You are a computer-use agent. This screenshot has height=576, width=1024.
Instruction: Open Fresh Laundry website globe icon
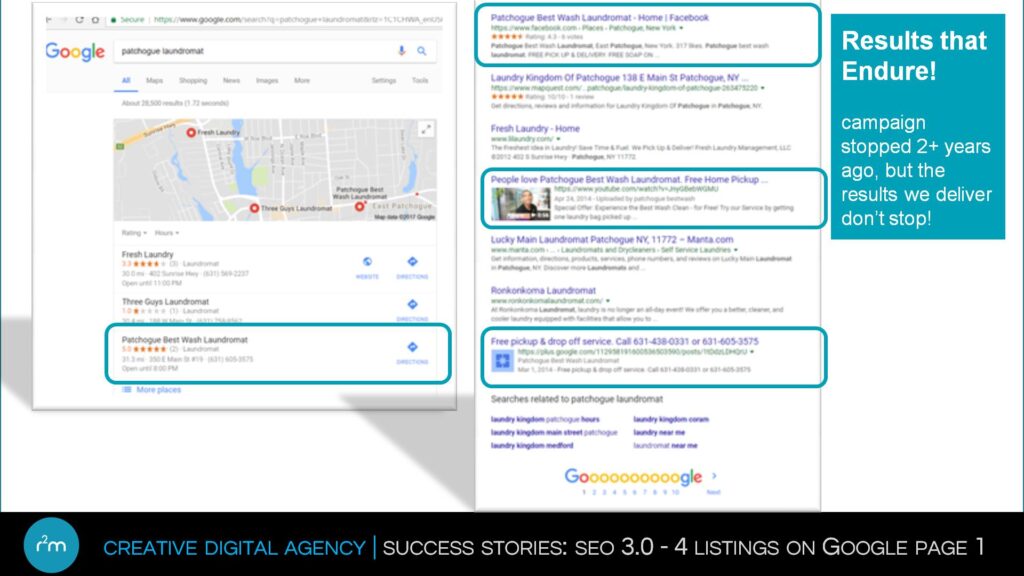(367, 262)
